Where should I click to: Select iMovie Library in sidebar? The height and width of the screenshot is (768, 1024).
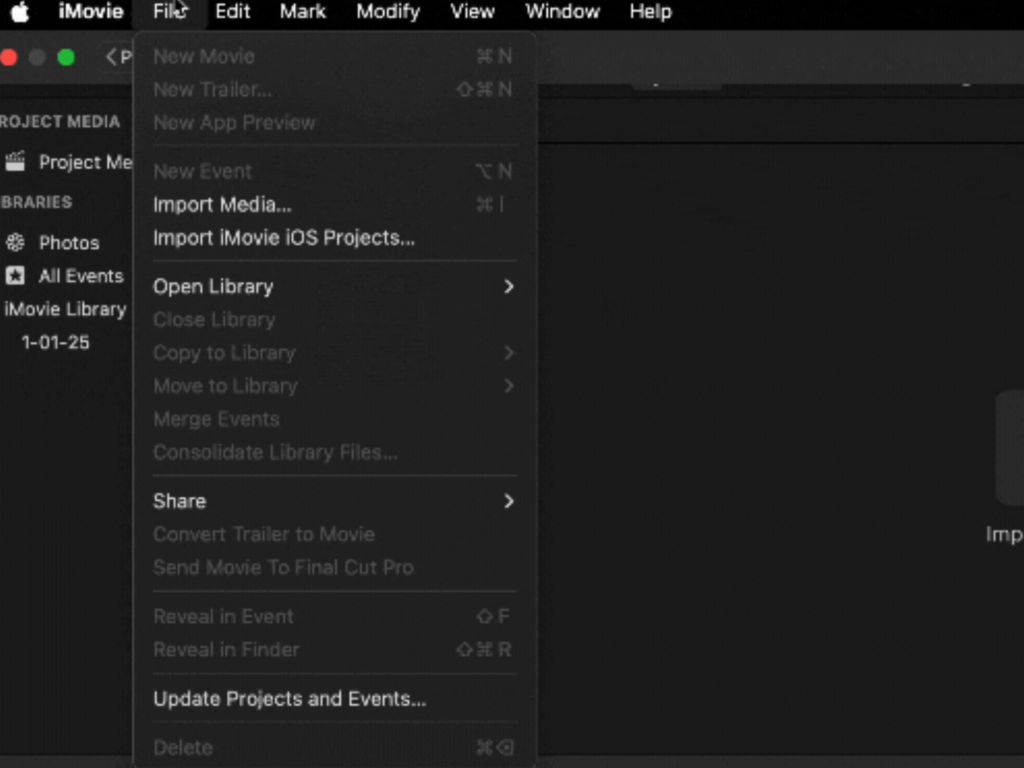tap(65, 309)
